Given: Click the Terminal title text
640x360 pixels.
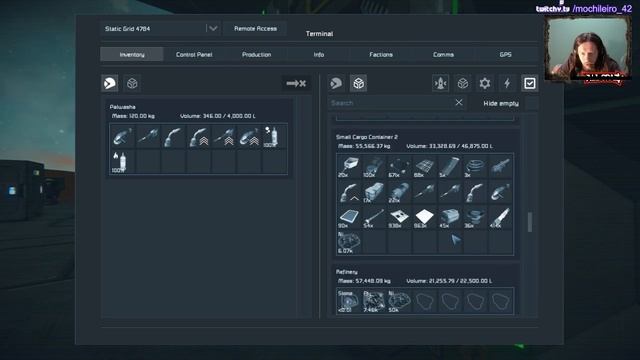Looking at the screenshot, I should tap(319, 34).
